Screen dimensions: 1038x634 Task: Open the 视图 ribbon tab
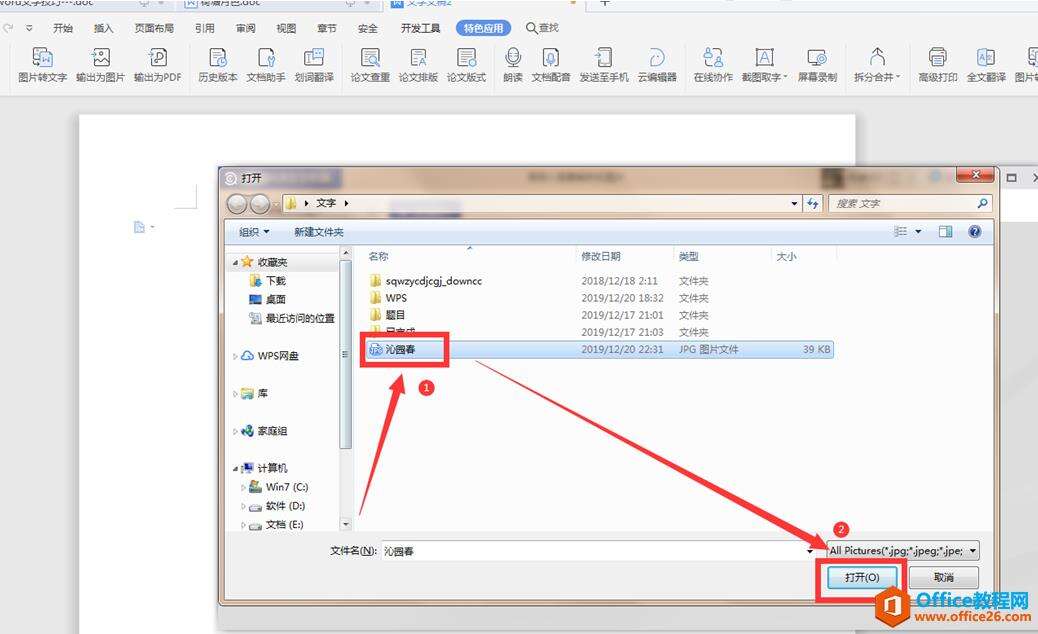point(286,28)
